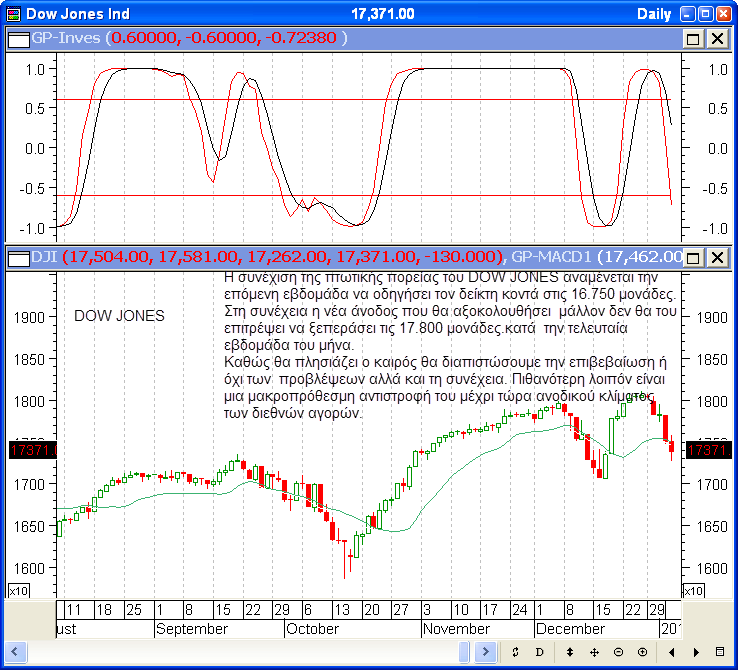Close the GP-Inves indicator pane

tap(717, 39)
